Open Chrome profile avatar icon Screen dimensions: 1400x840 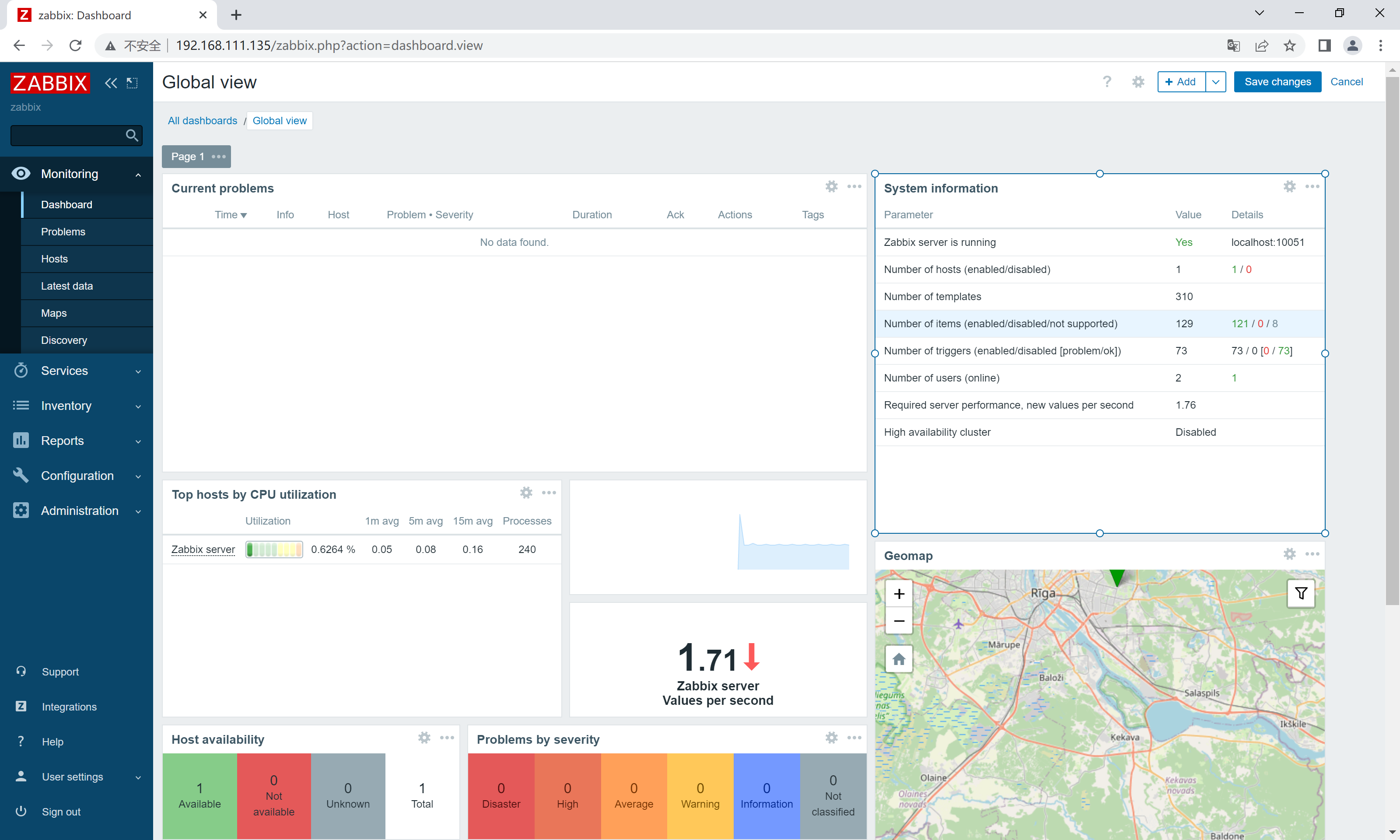(1352, 45)
